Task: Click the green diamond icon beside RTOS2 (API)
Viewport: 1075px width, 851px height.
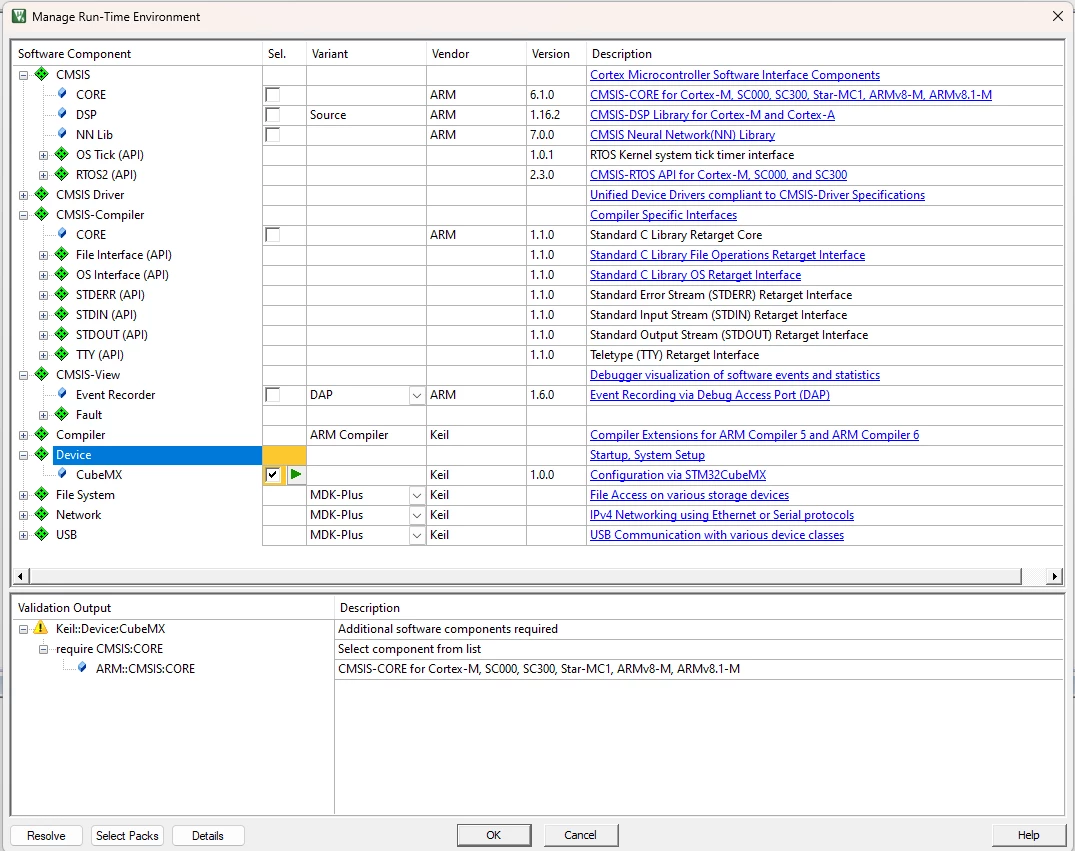Action: click(62, 174)
